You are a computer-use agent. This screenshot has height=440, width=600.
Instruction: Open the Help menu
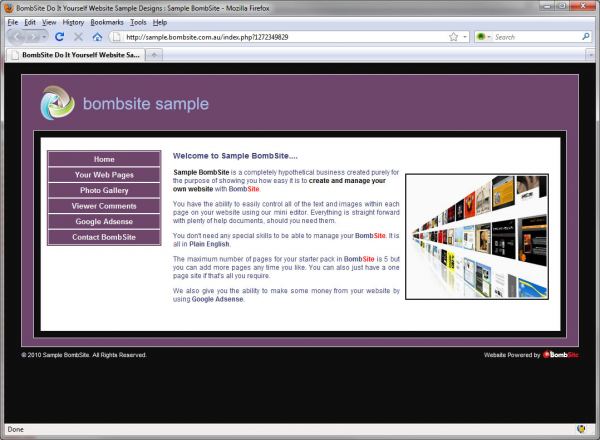160,22
